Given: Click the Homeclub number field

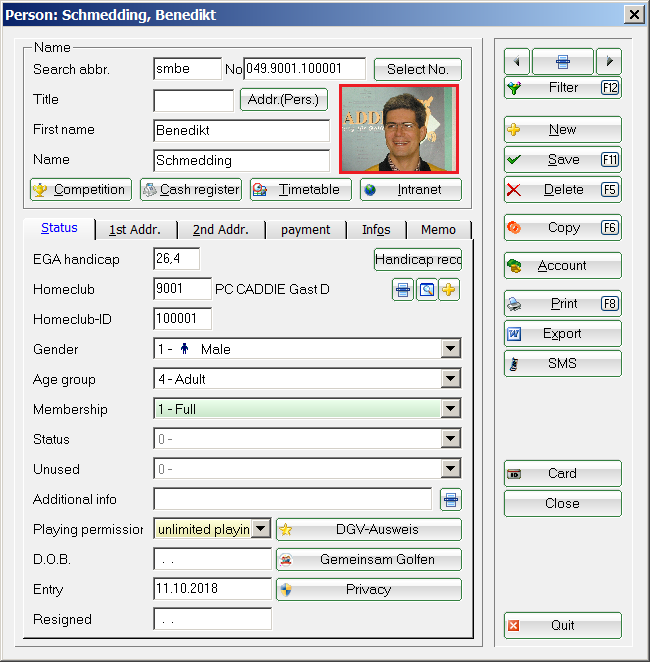Looking at the screenshot, I should 182,289.
